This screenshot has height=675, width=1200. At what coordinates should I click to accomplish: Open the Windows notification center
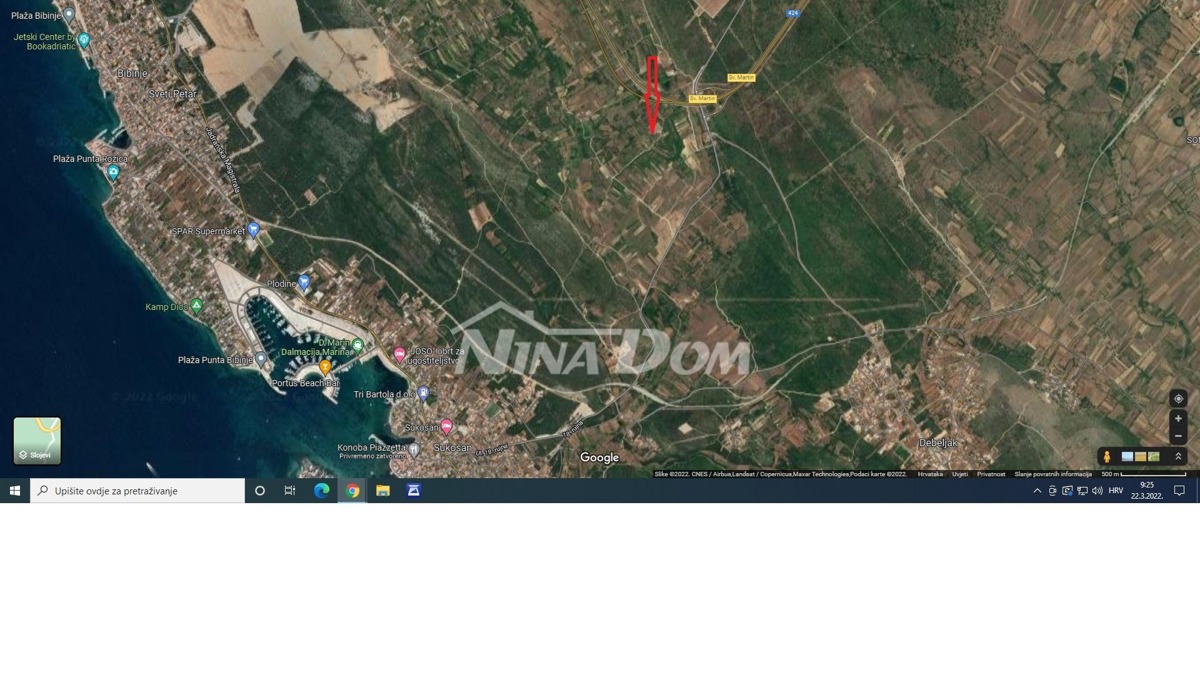tap(1179, 491)
